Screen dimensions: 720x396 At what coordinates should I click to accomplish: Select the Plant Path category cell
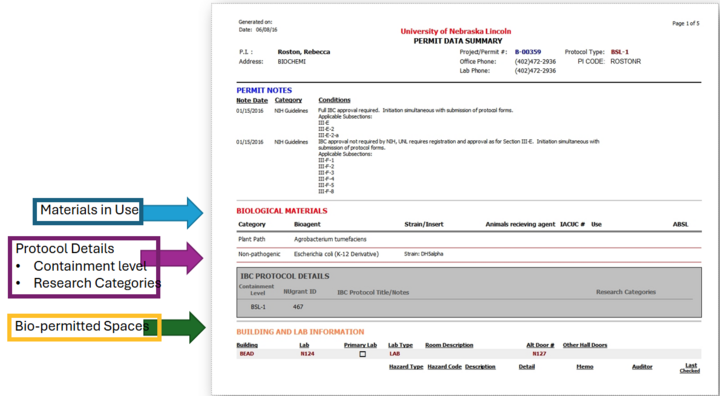[x=252, y=239]
